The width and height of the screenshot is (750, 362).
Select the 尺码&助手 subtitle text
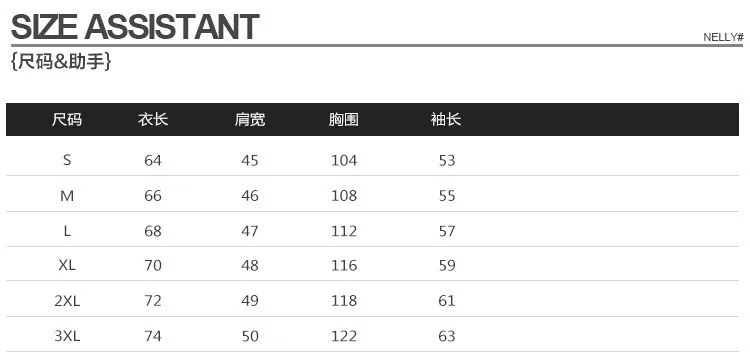click(61, 61)
